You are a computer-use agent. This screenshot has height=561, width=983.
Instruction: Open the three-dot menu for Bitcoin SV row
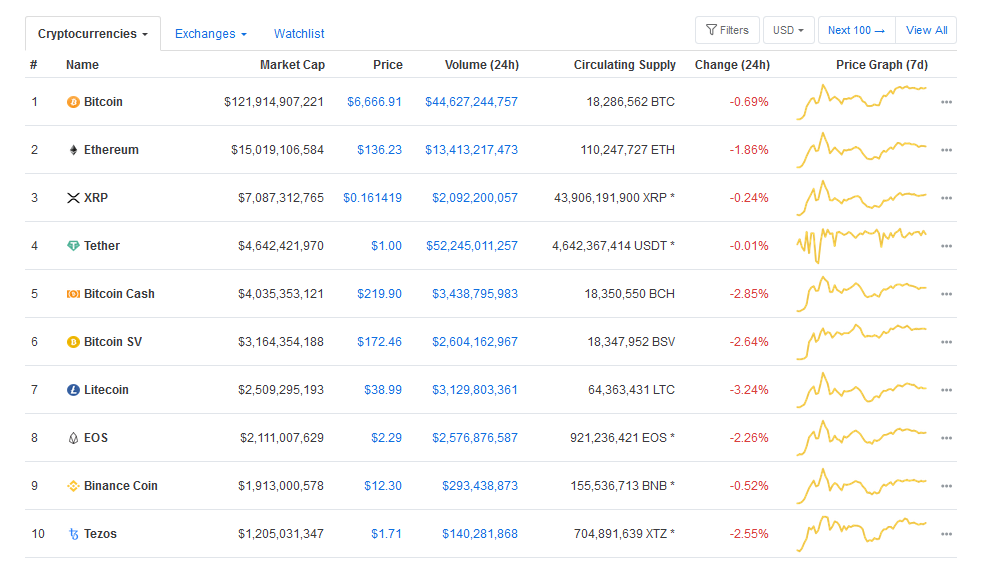pos(946,342)
